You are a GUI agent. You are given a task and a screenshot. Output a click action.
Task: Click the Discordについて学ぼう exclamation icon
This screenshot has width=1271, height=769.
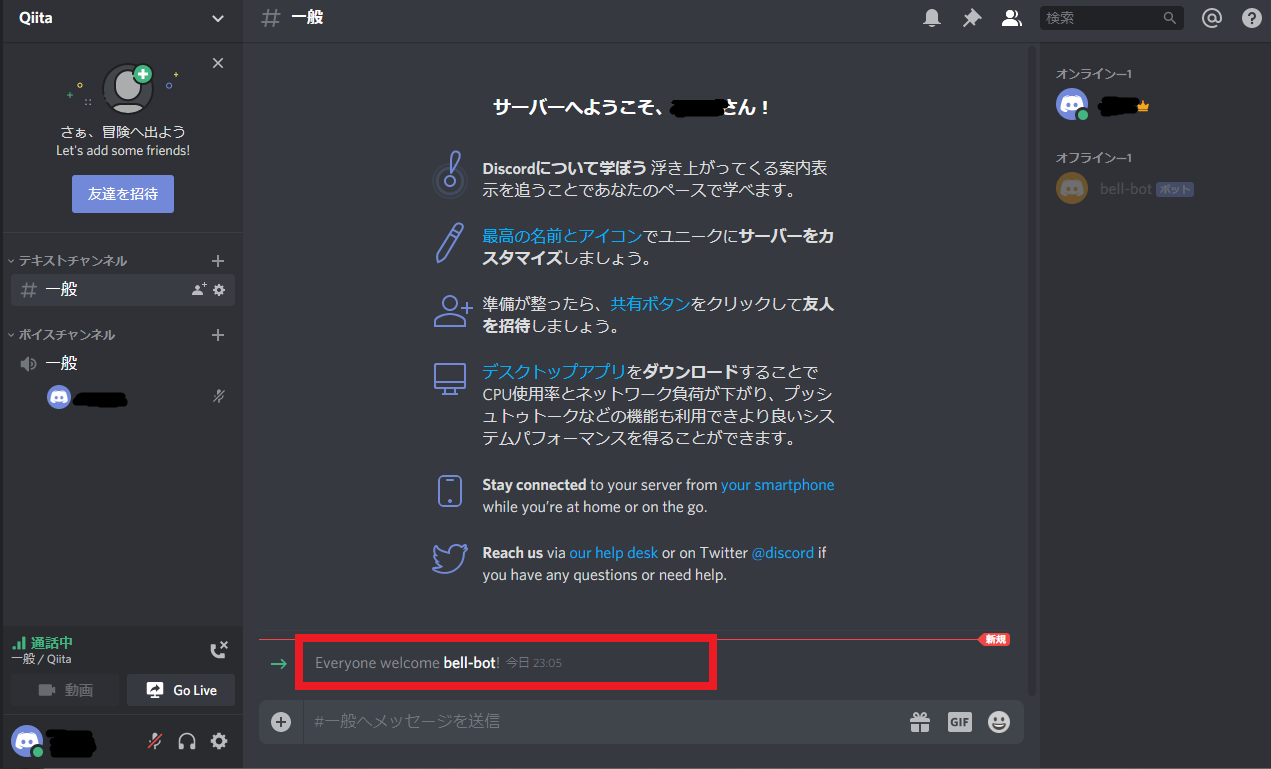(451, 175)
